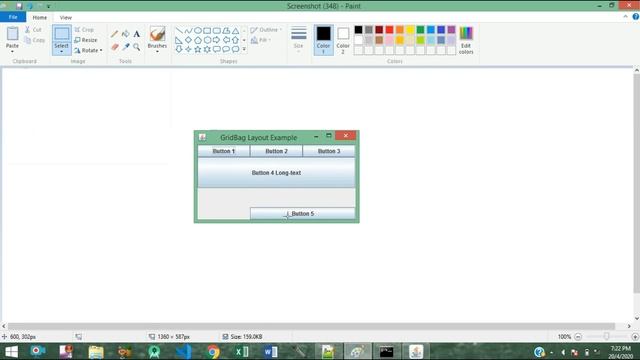Image resolution: width=640 pixels, height=360 pixels.
Task: Select the Text tool
Action: [x=136, y=34]
